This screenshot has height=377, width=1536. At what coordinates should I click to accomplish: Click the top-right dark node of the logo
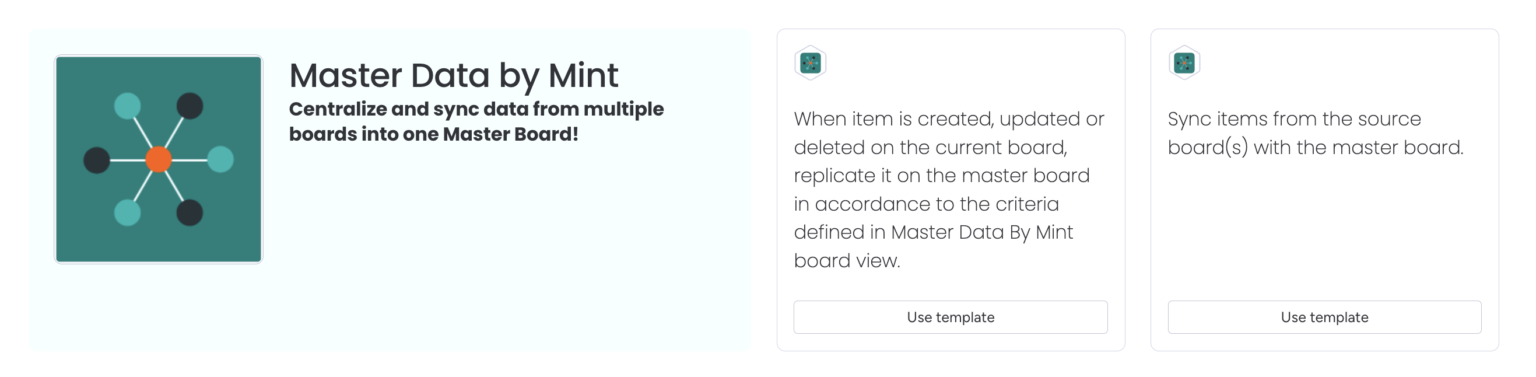(x=190, y=105)
